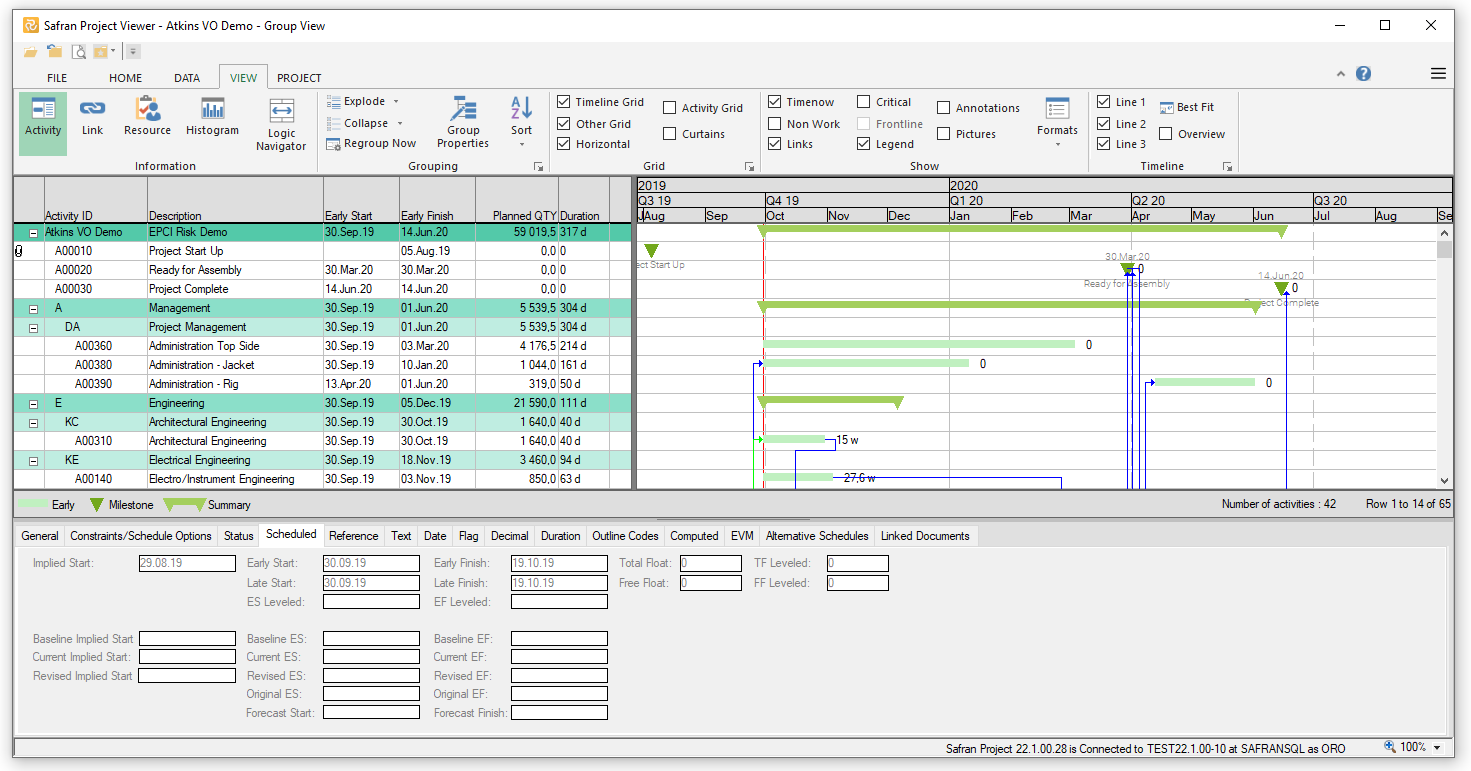This screenshot has height=771, width=1471.
Task: Click the Best Fit timeline icon
Action: point(1167,107)
